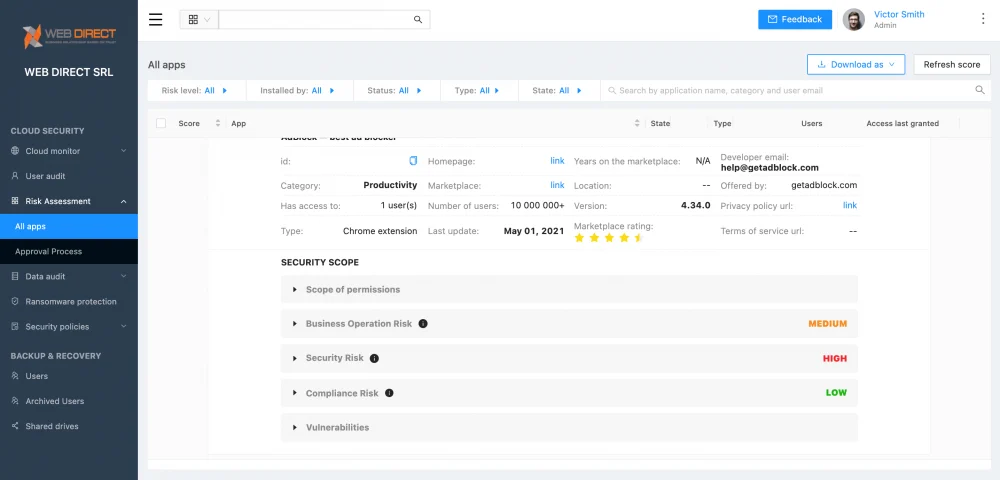Screen dimensions: 1000x480
Task: Click the Victor Smith username
Action: (x=899, y=14)
